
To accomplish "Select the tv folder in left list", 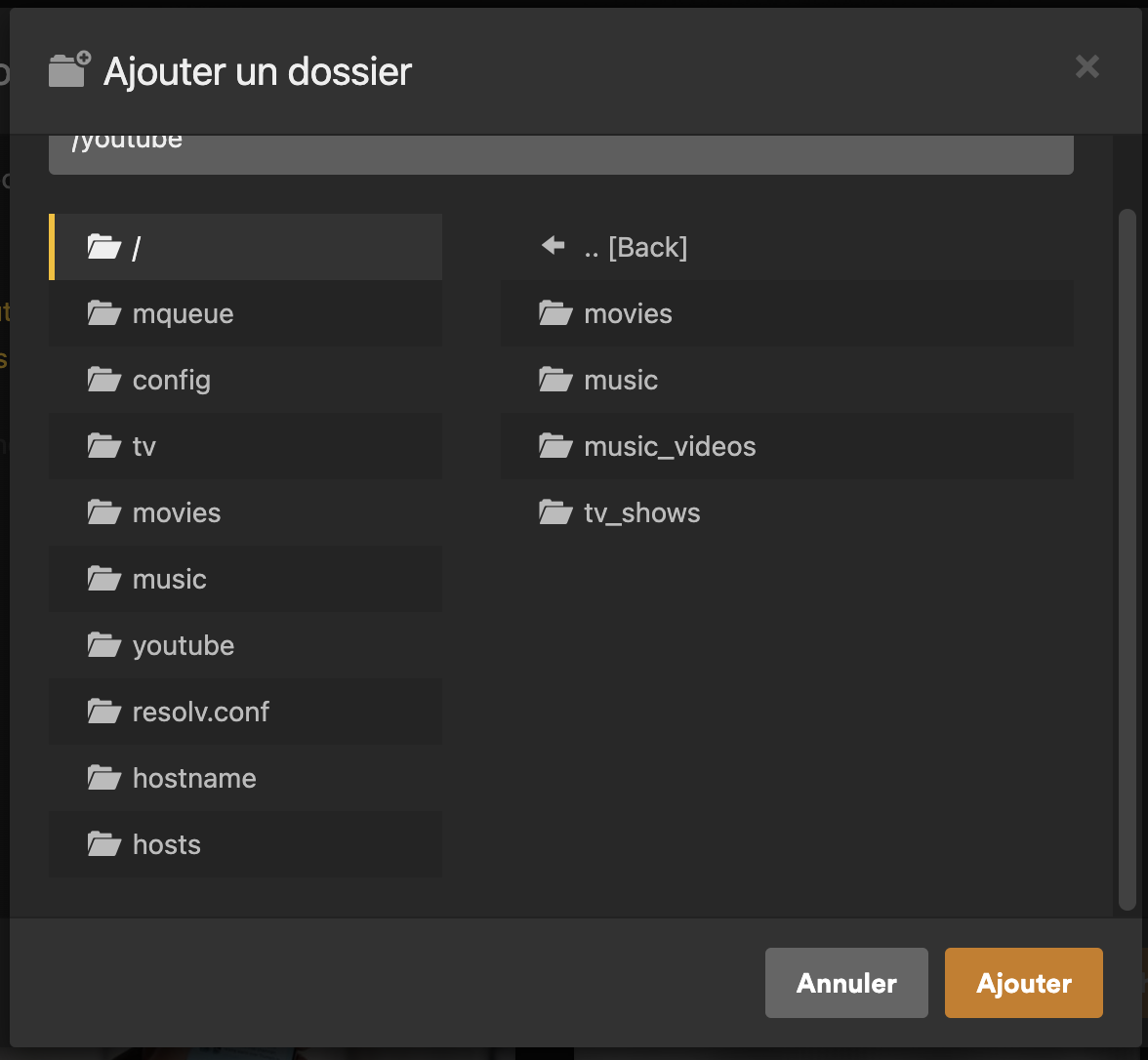I will 144,446.
